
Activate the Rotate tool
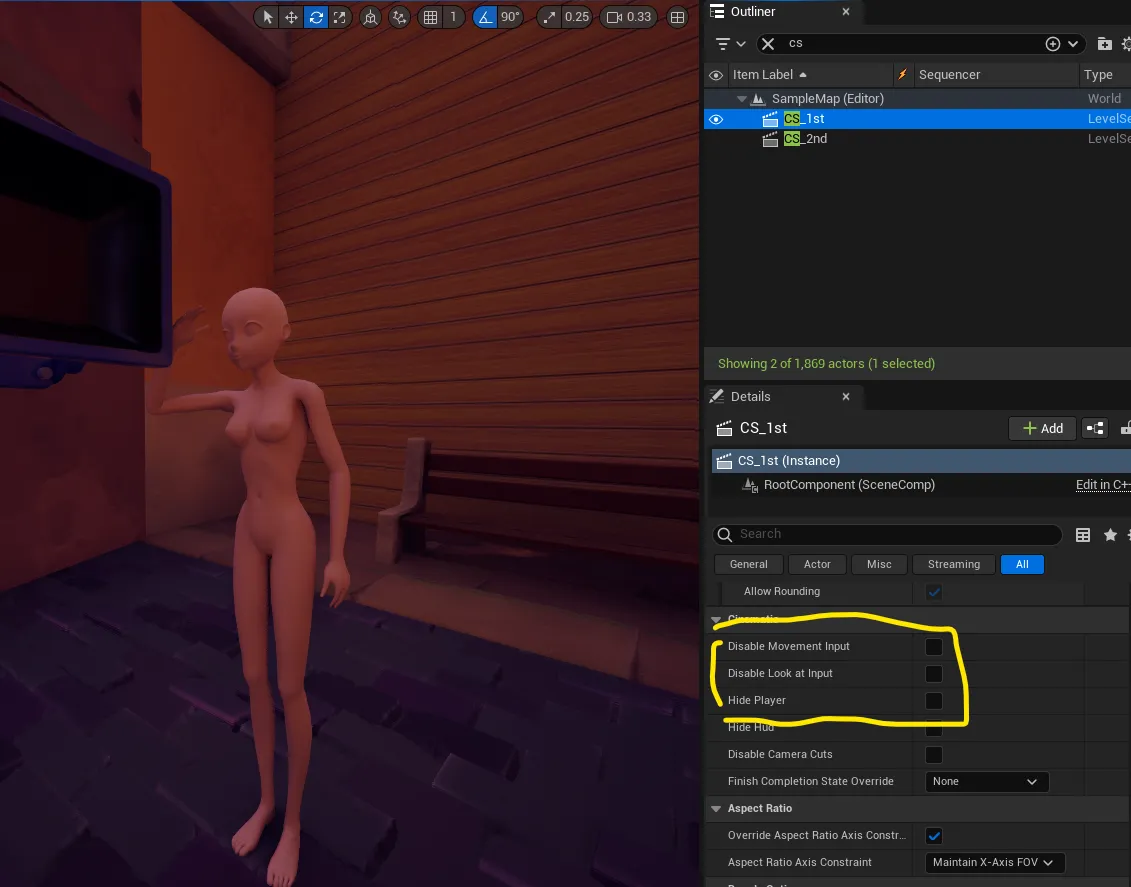coord(316,17)
